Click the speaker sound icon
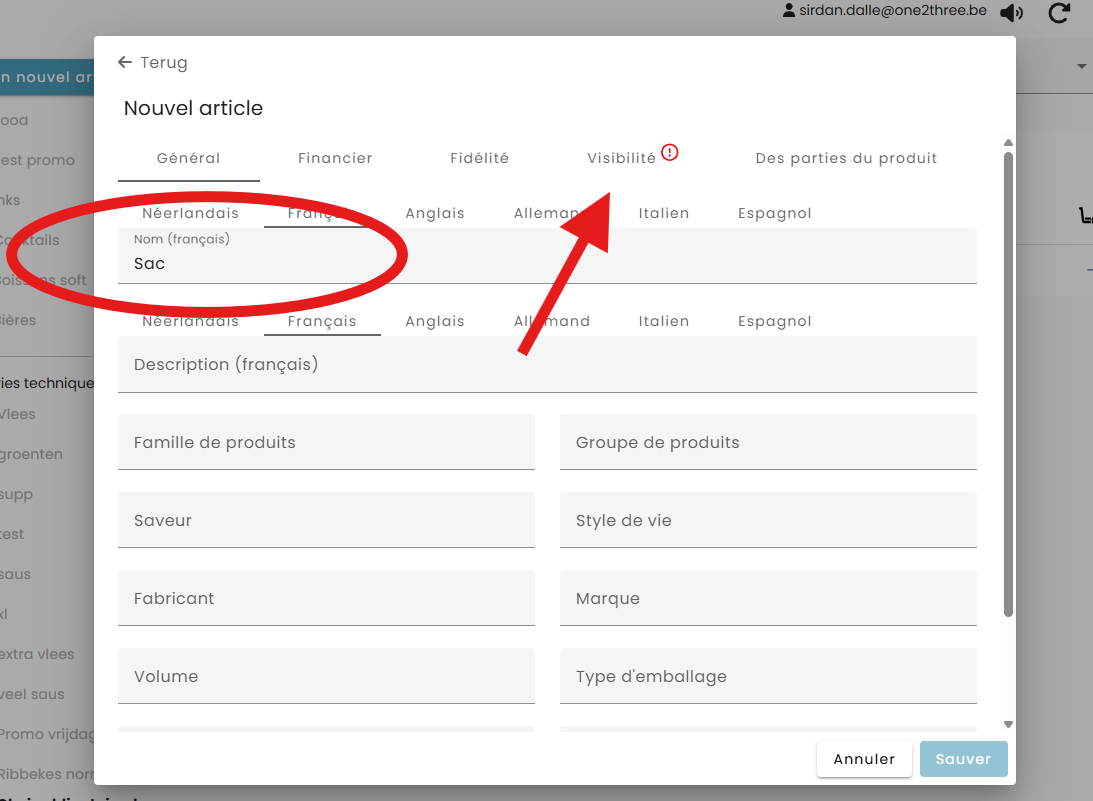Image resolution: width=1093 pixels, height=801 pixels. [1012, 13]
